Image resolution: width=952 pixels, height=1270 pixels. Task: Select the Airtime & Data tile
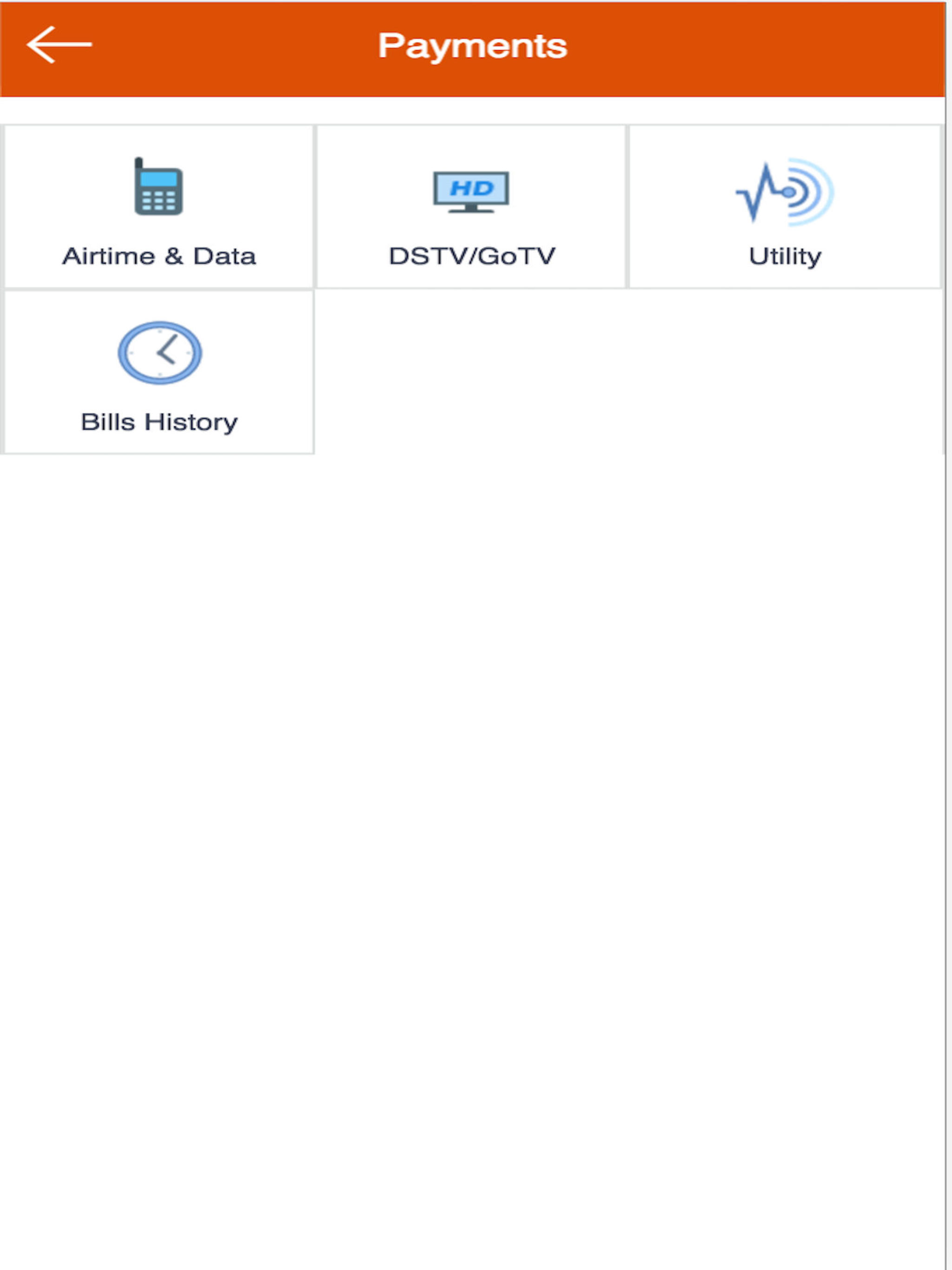tap(159, 207)
